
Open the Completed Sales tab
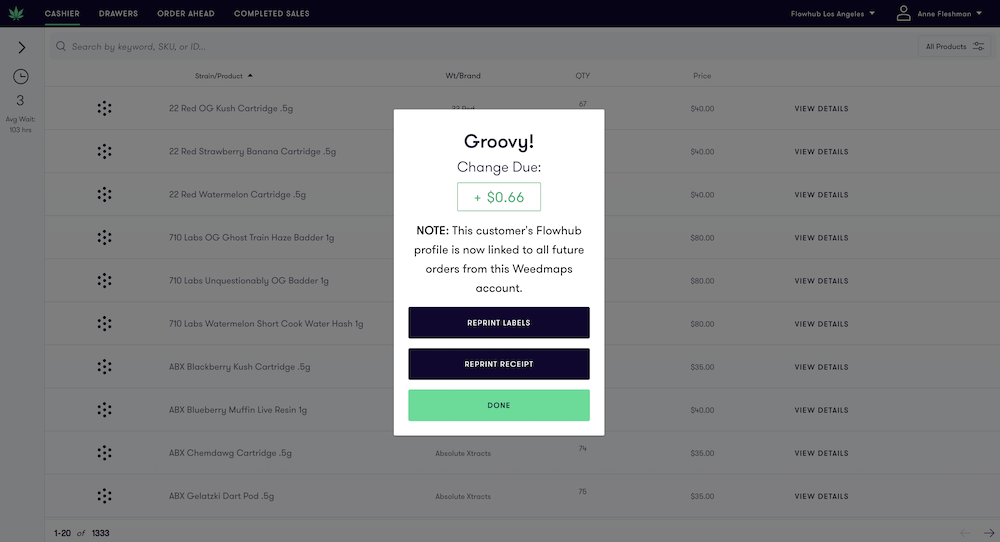point(272,13)
